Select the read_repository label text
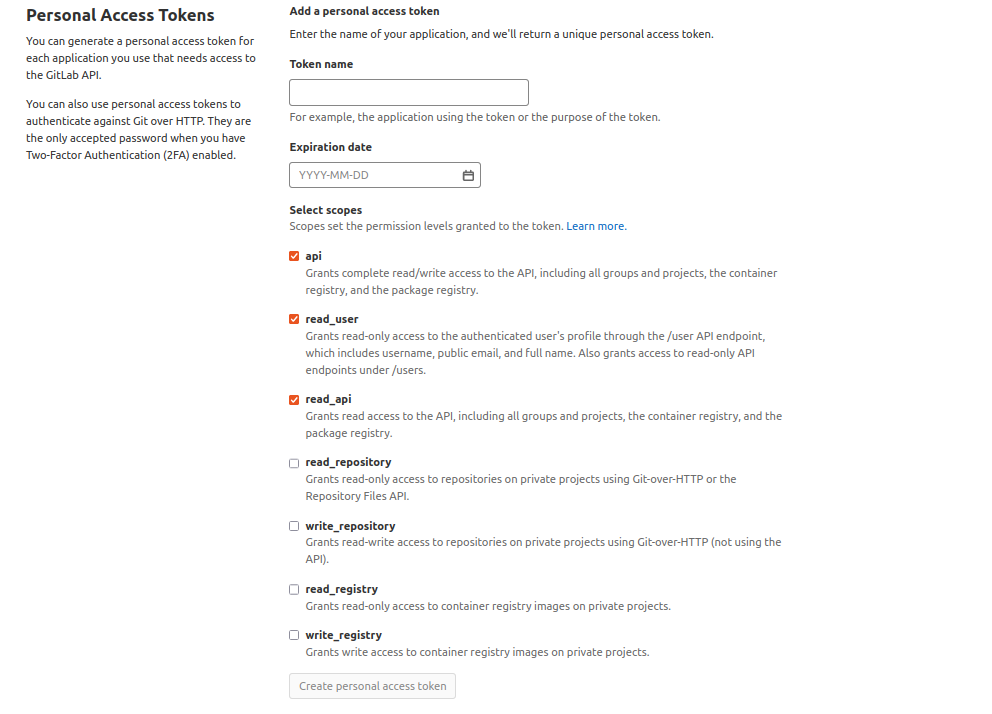This screenshot has height=714, width=992. pyautogui.click(x=348, y=463)
